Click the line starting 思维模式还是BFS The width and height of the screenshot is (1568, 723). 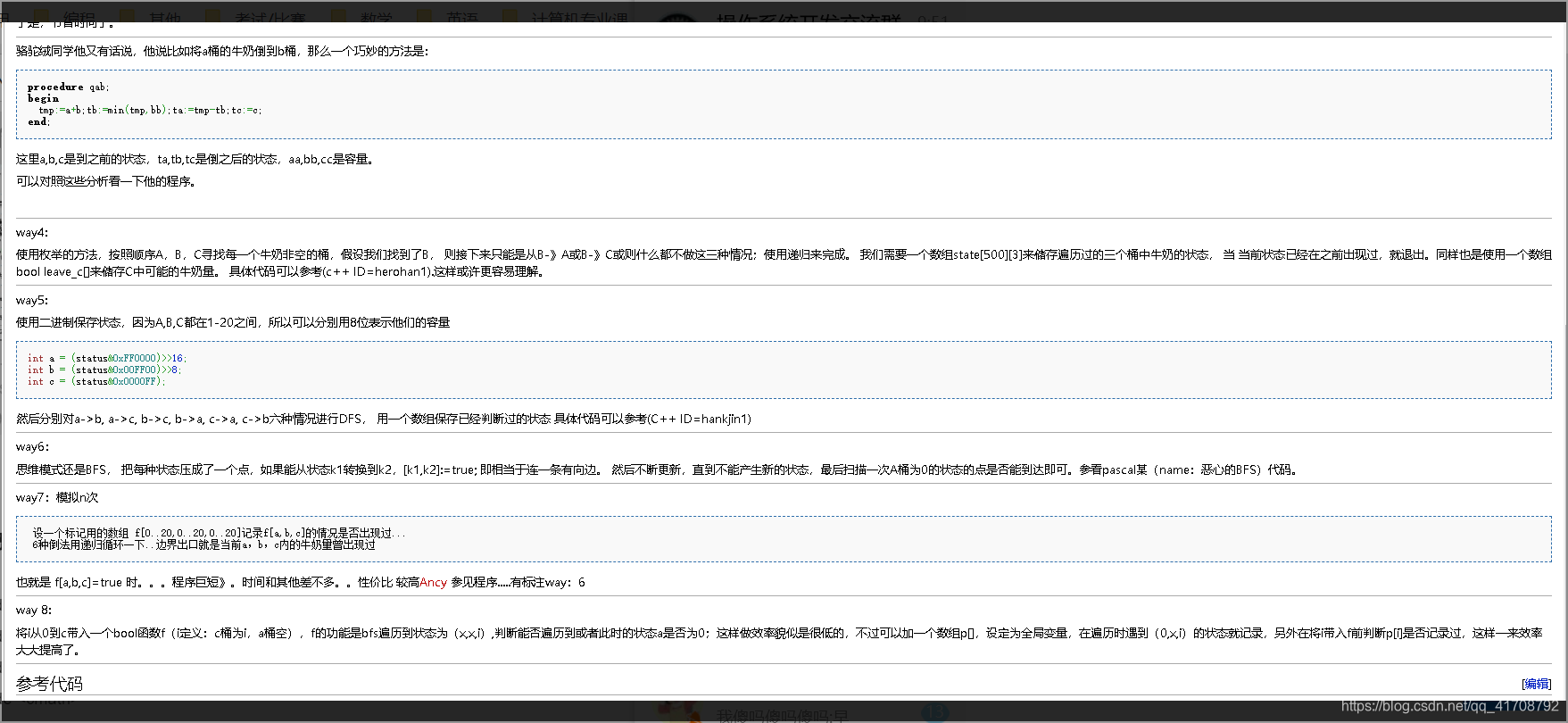click(659, 470)
